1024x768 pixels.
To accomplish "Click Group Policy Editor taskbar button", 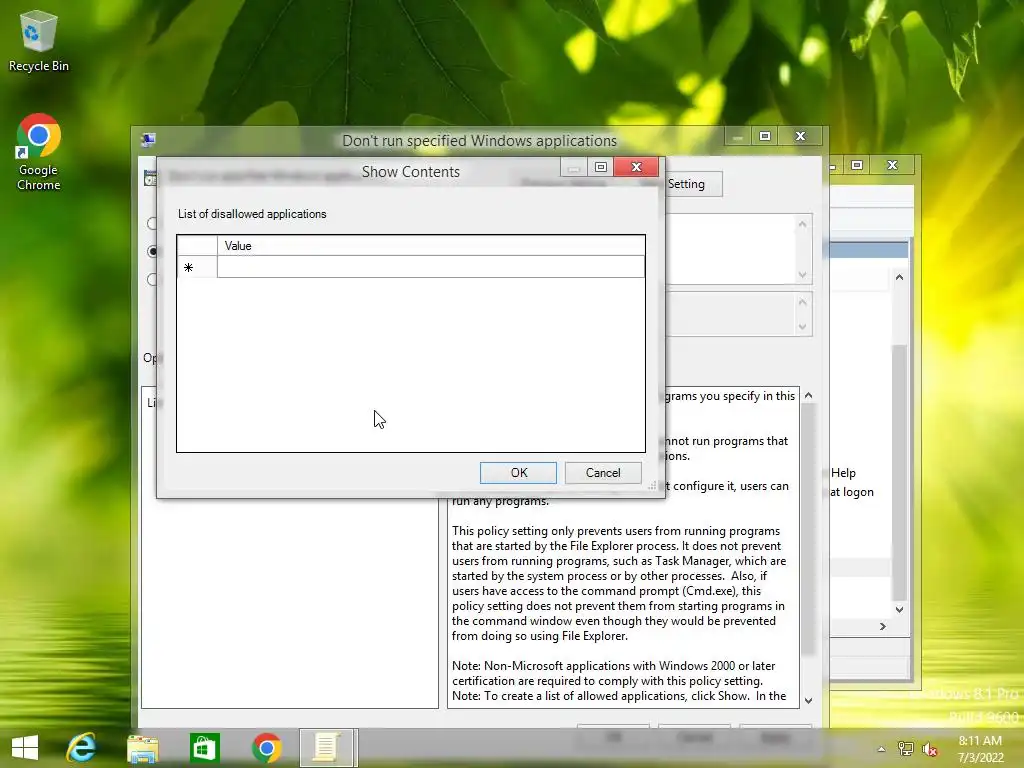I will pyautogui.click(x=327, y=748).
